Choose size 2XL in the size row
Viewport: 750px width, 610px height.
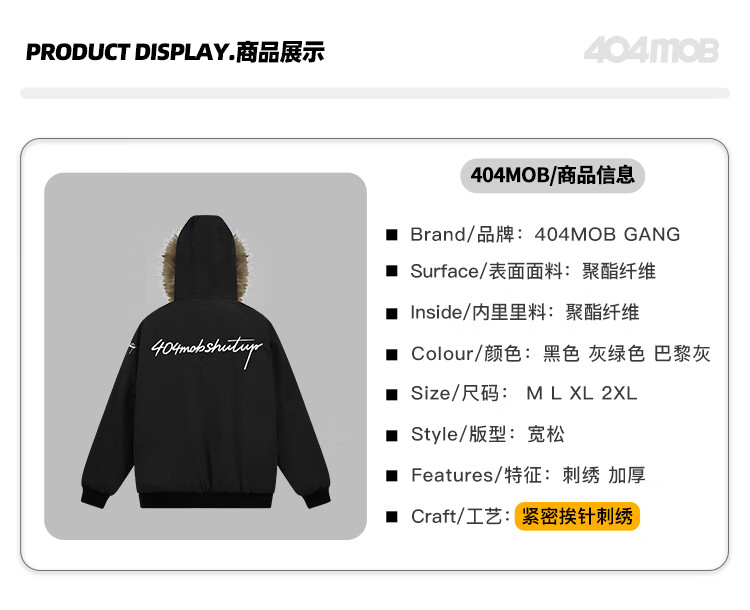click(619, 393)
